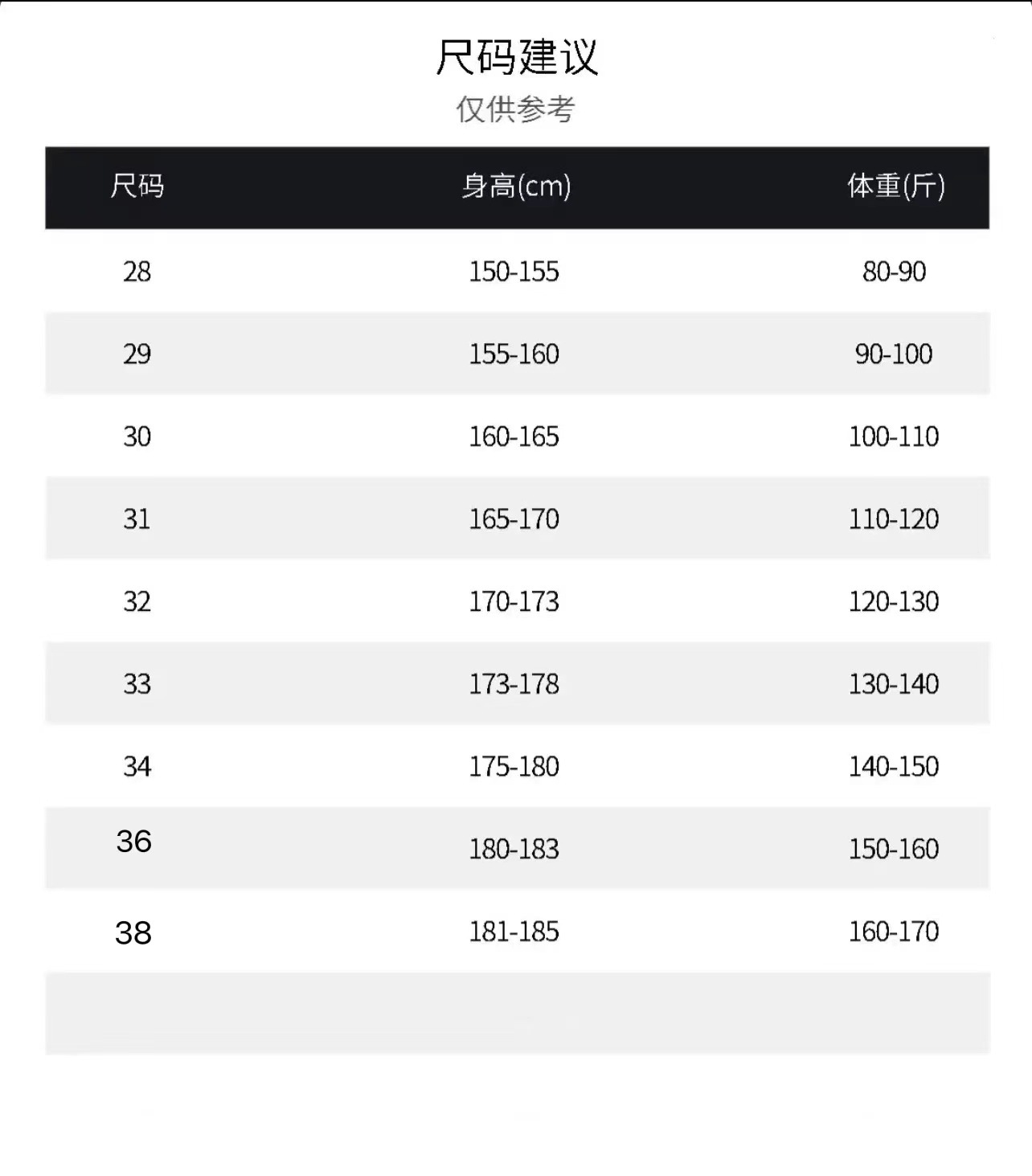This screenshot has height=1176, width=1032.
Task: Click size 34 in the table
Action: click(137, 767)
